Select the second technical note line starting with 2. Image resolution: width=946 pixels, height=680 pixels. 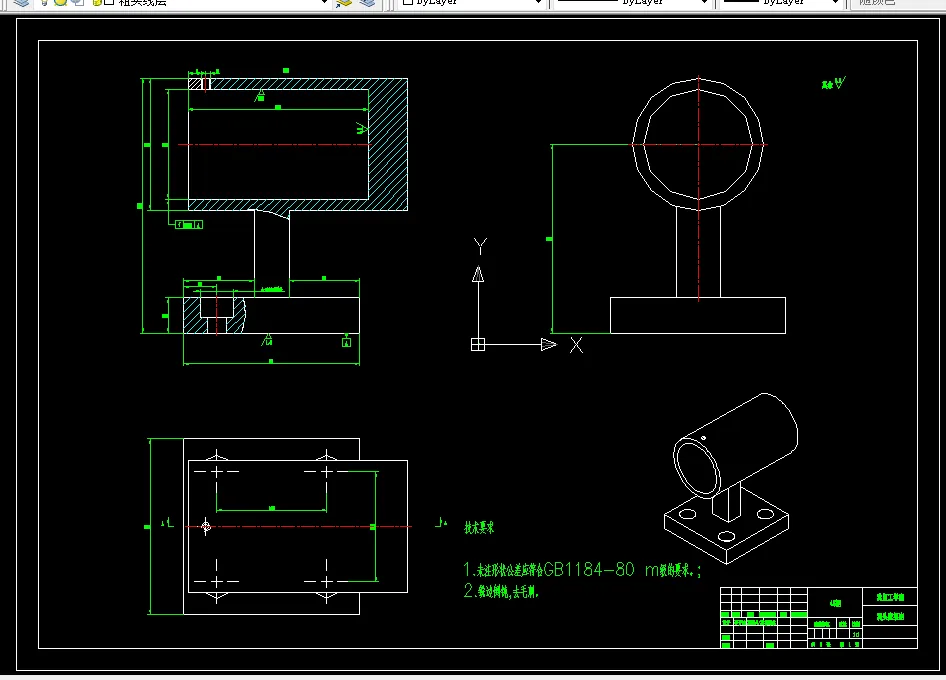click(501, 591)
